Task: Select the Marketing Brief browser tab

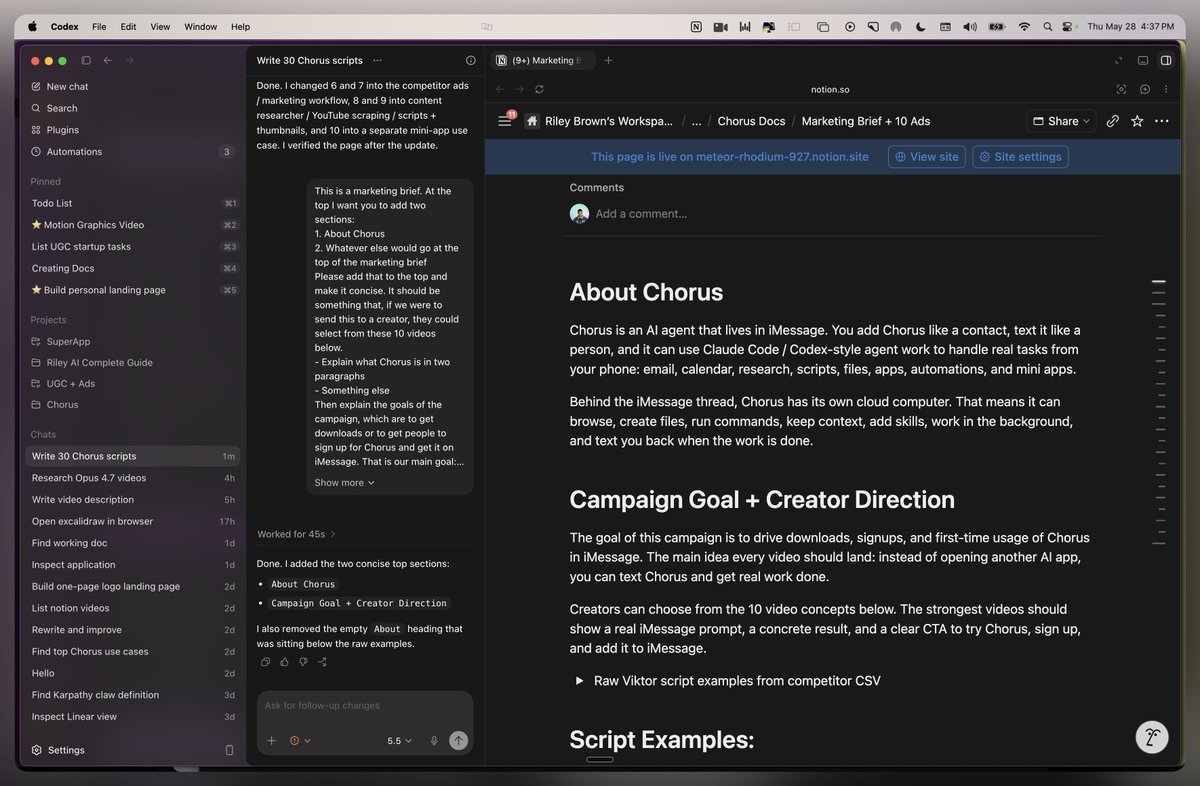Action: pyautogui.click(x=543, y=61)
